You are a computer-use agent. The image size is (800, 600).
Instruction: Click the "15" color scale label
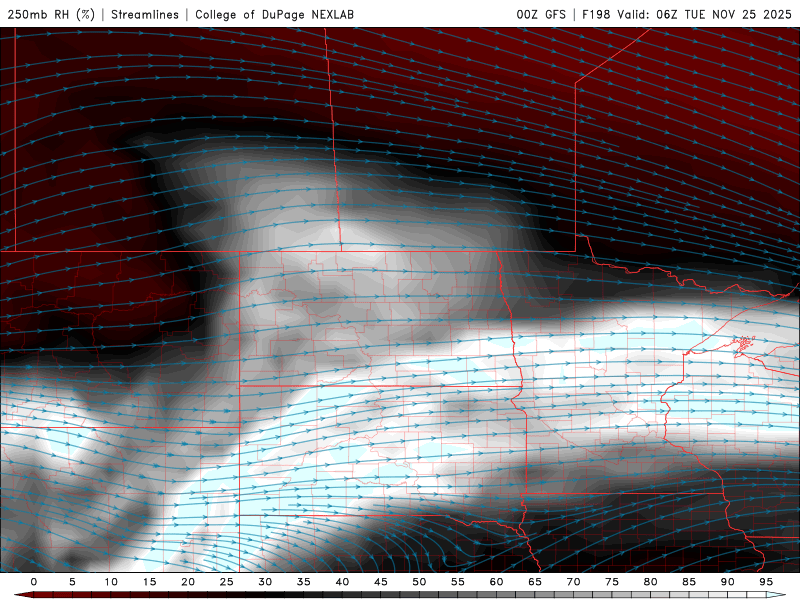[x=149, y=582]
